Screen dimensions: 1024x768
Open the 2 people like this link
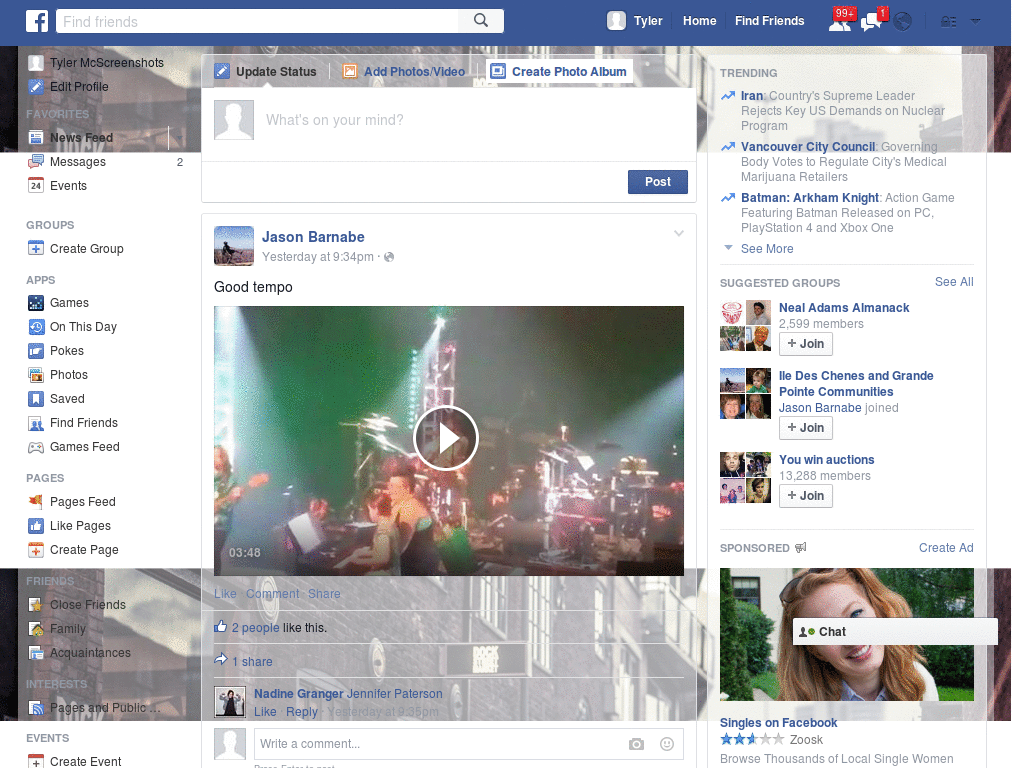(255, 628)
